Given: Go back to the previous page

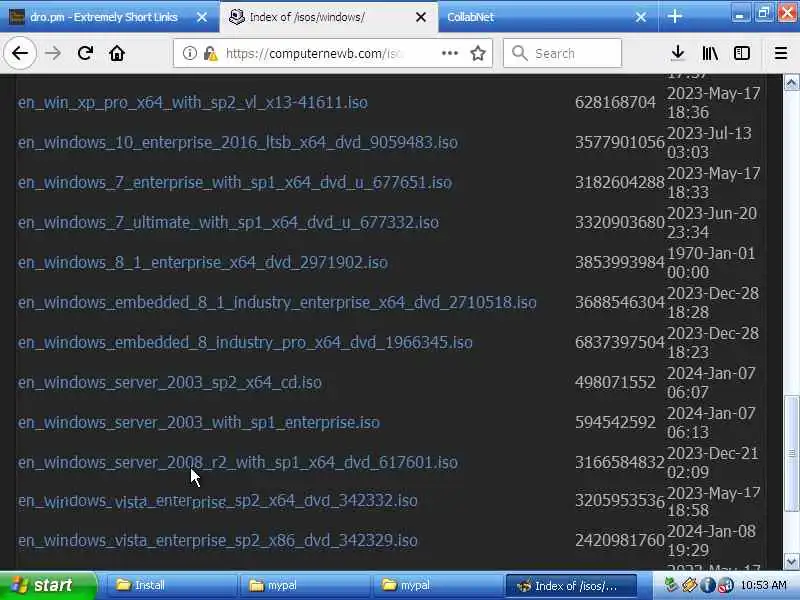Looking at the screenshot, I should click(19, 53).
